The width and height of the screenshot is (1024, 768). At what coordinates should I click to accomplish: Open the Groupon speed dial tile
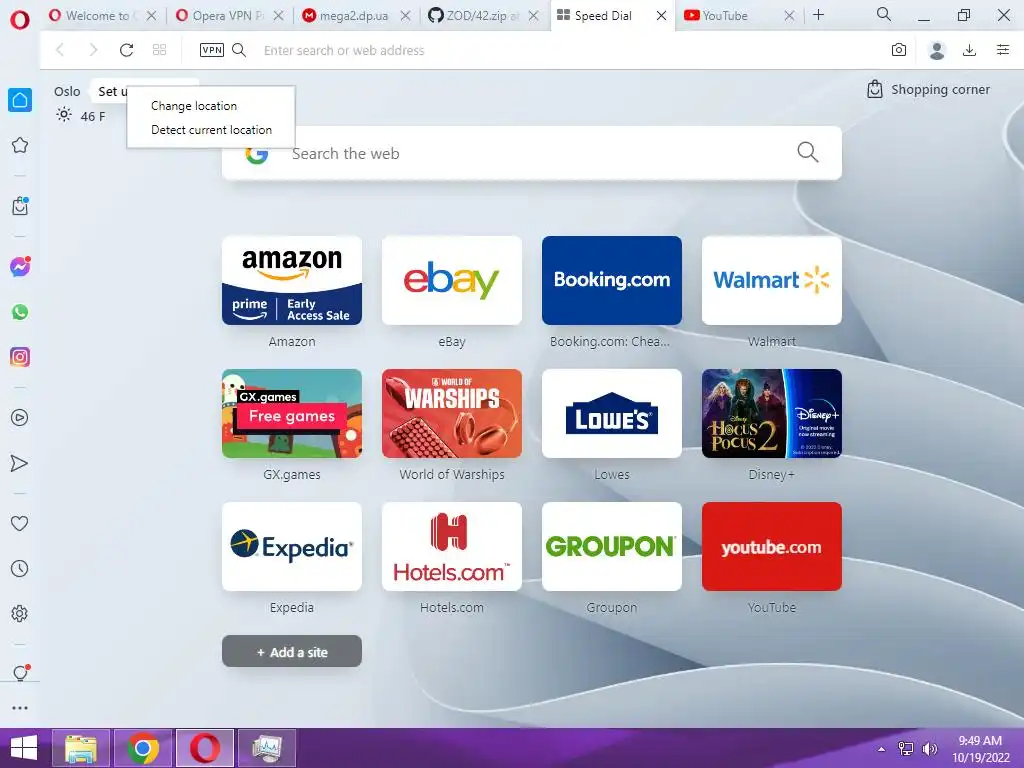[x=612, y=547]
